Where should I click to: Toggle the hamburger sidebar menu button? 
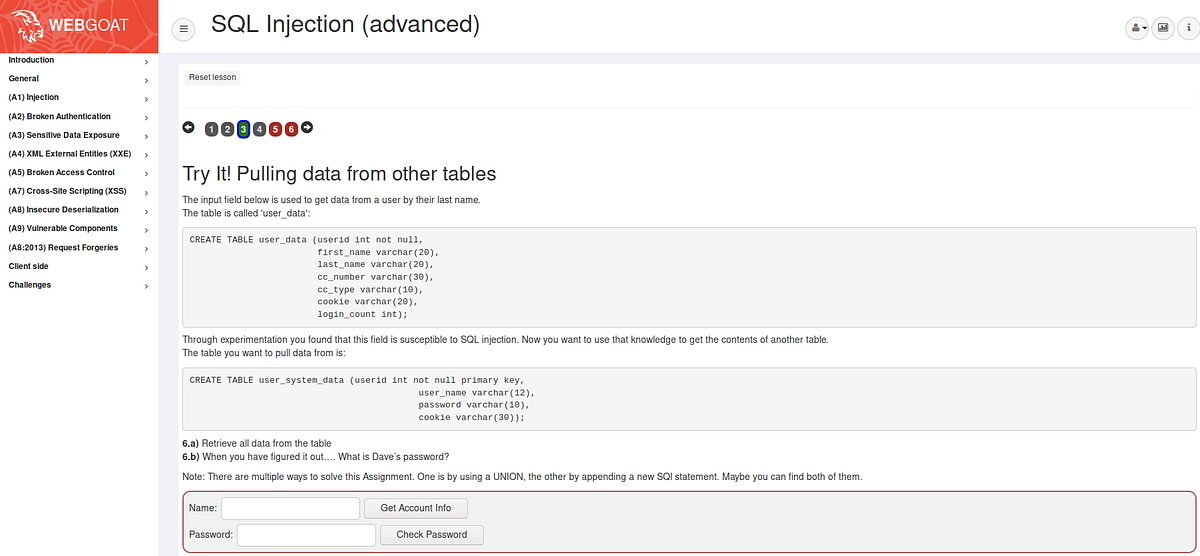(x=184, y=29)
